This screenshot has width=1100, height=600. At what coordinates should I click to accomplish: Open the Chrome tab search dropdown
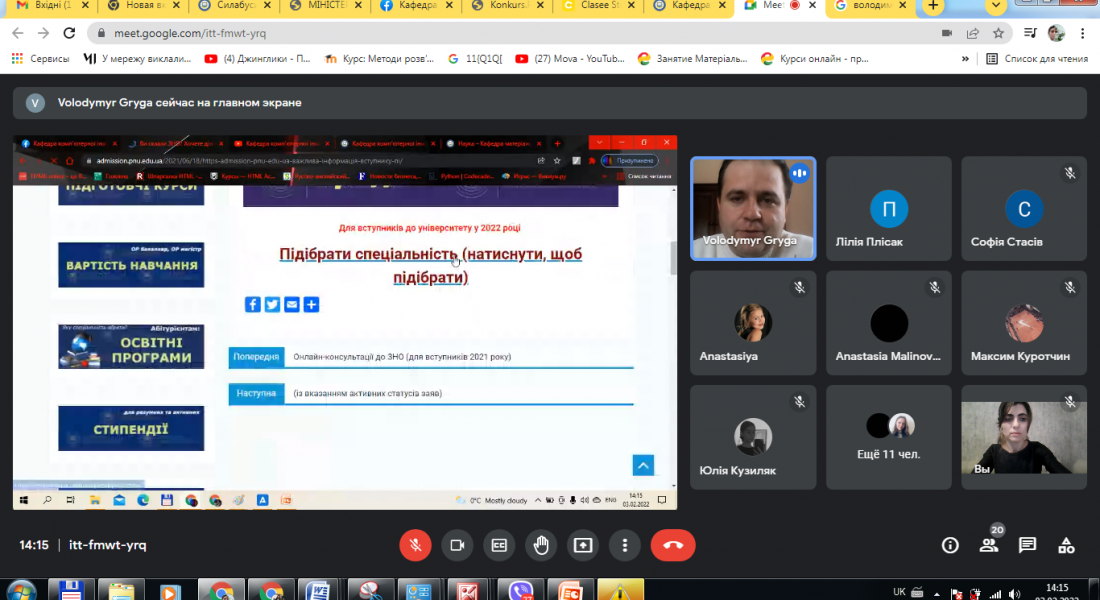coord(995,6)
